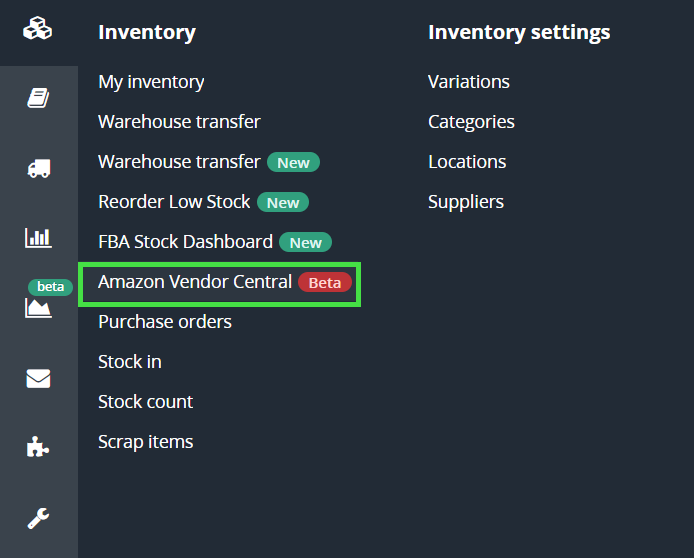
Task: Open My inventory
Action: 151,82
